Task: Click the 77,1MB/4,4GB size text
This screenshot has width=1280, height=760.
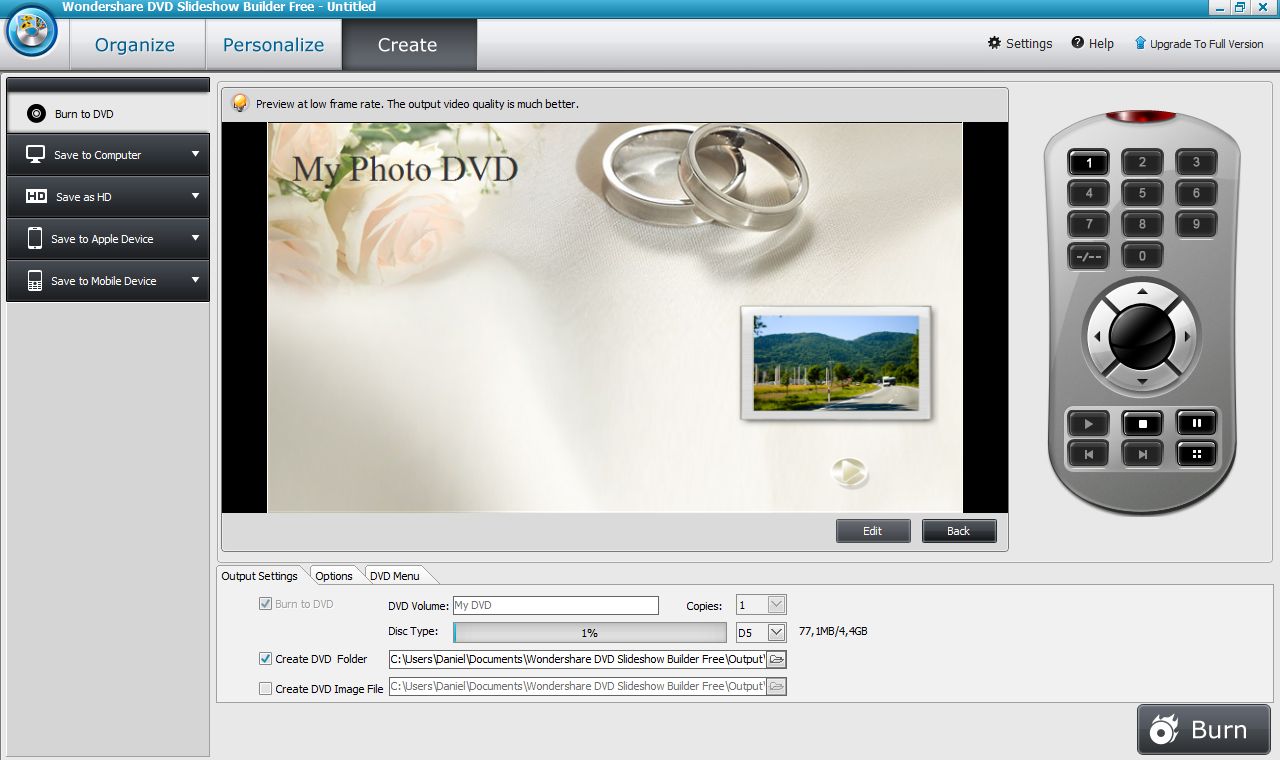Action: coord(833,632)
